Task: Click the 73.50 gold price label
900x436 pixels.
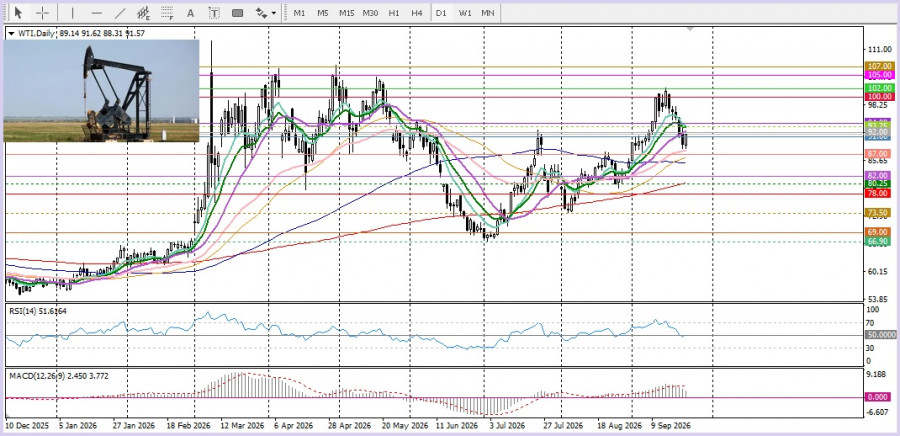Action: coord(880,213)
